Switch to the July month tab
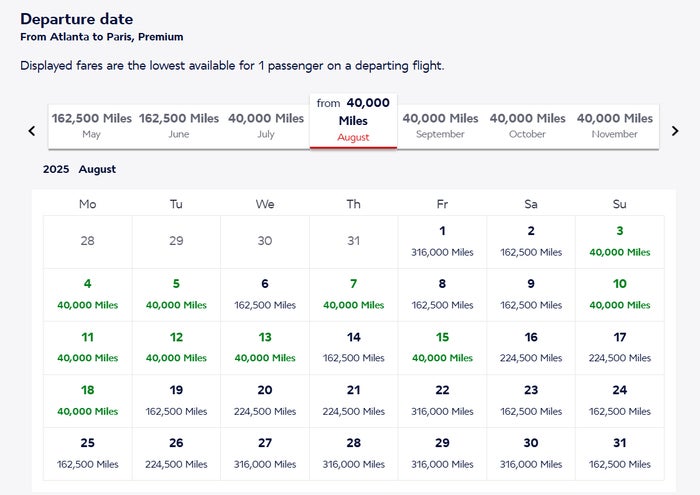 click(266, 126)
